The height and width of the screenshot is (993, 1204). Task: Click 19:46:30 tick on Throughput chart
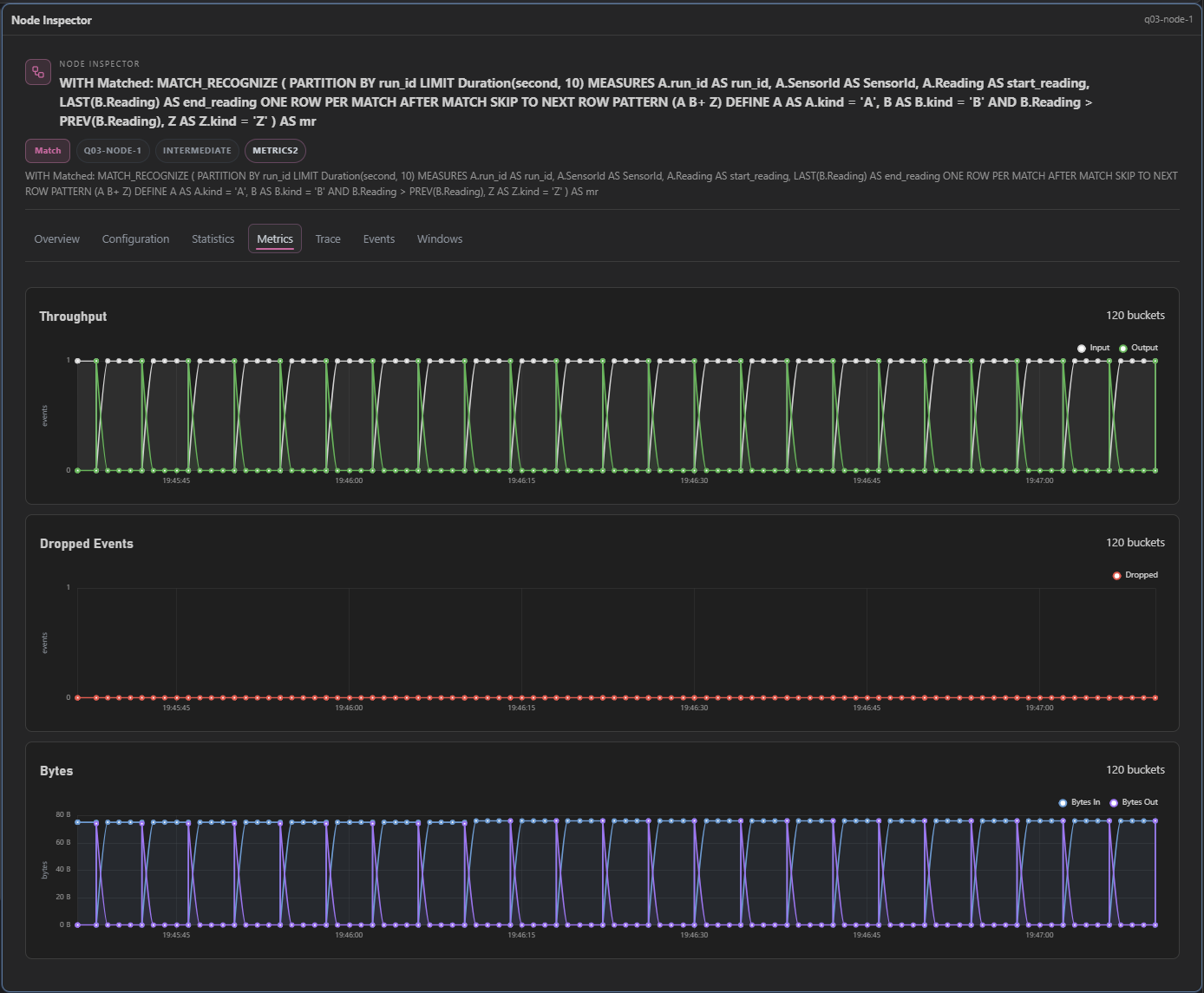pos(694,480)
